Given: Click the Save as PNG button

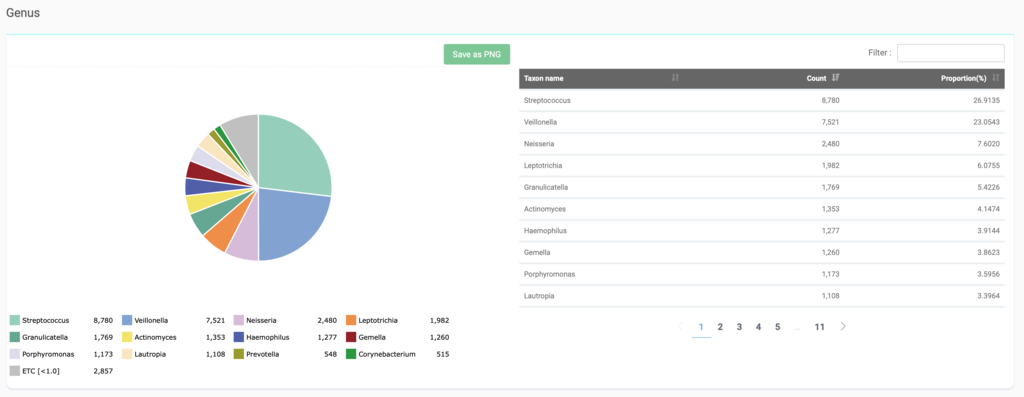Looking at the screenshot, I should pos(477,54).
